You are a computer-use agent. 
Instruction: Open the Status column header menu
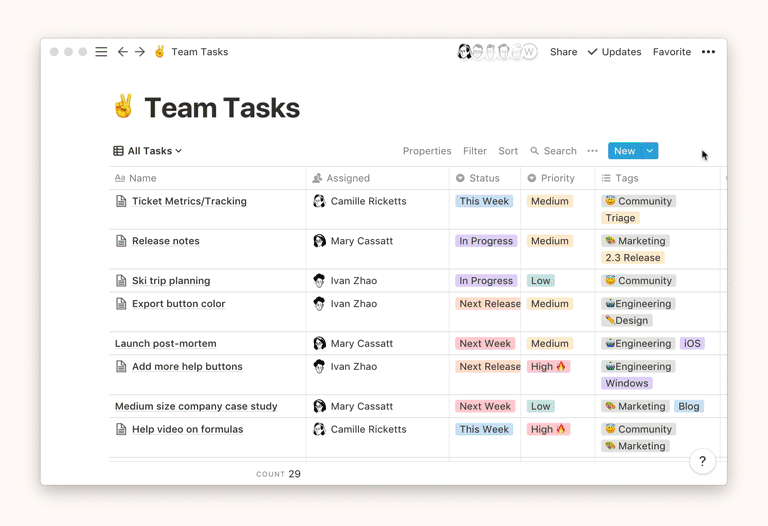pos(484,178)
